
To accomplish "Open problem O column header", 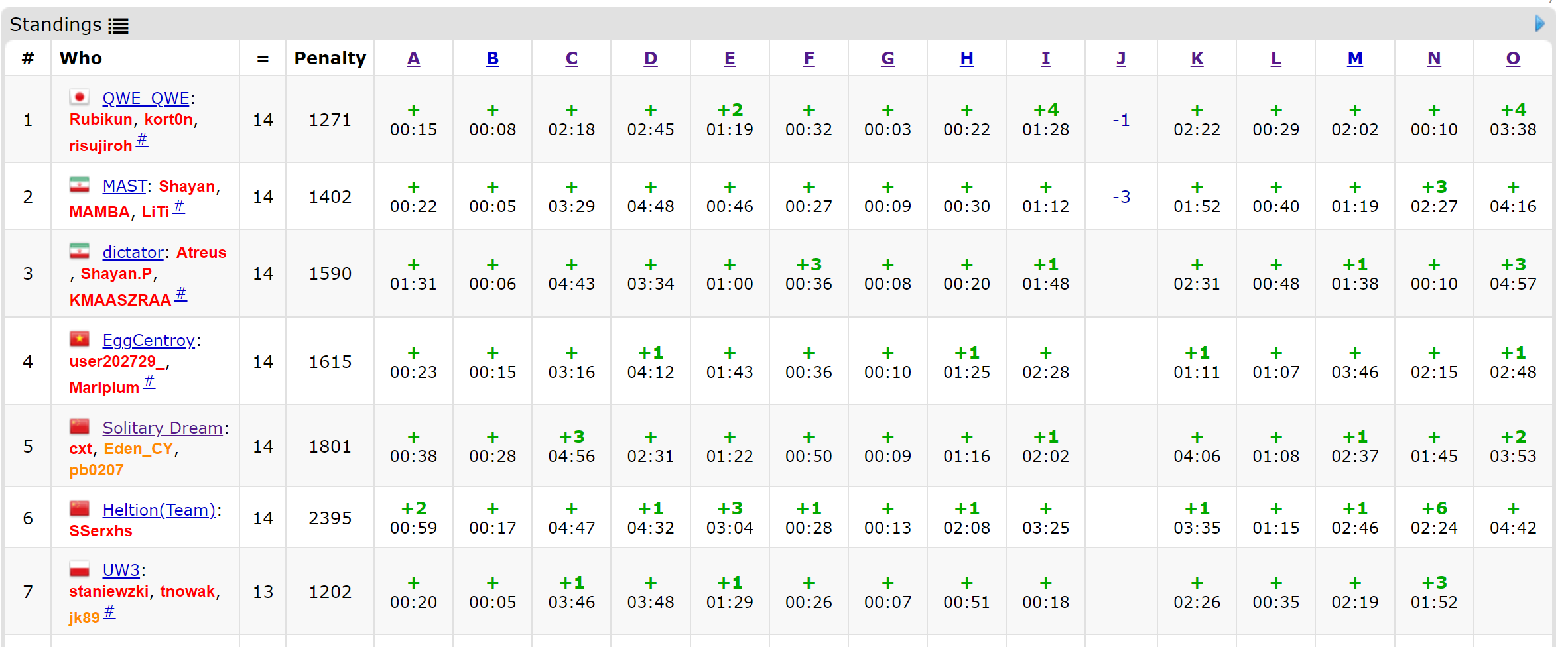I will pyautogui.click(x=1512, y=58).
